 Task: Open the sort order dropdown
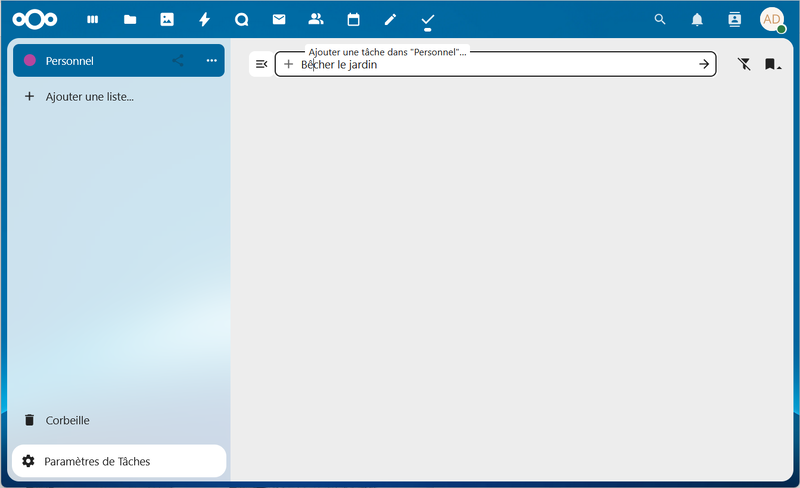(772, 64)
